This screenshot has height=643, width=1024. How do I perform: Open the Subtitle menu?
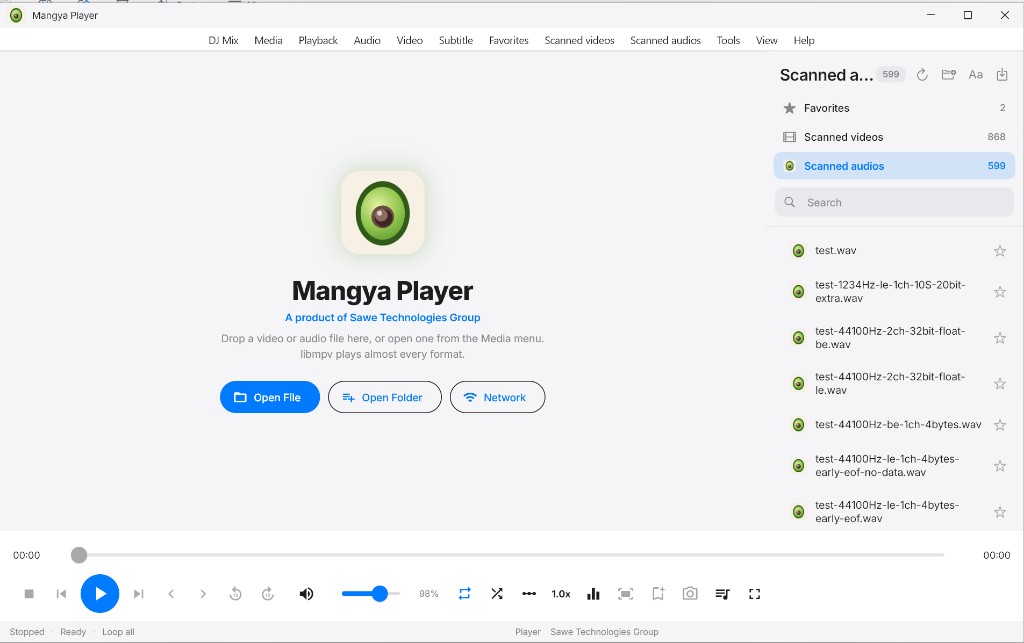coord(456,40)
